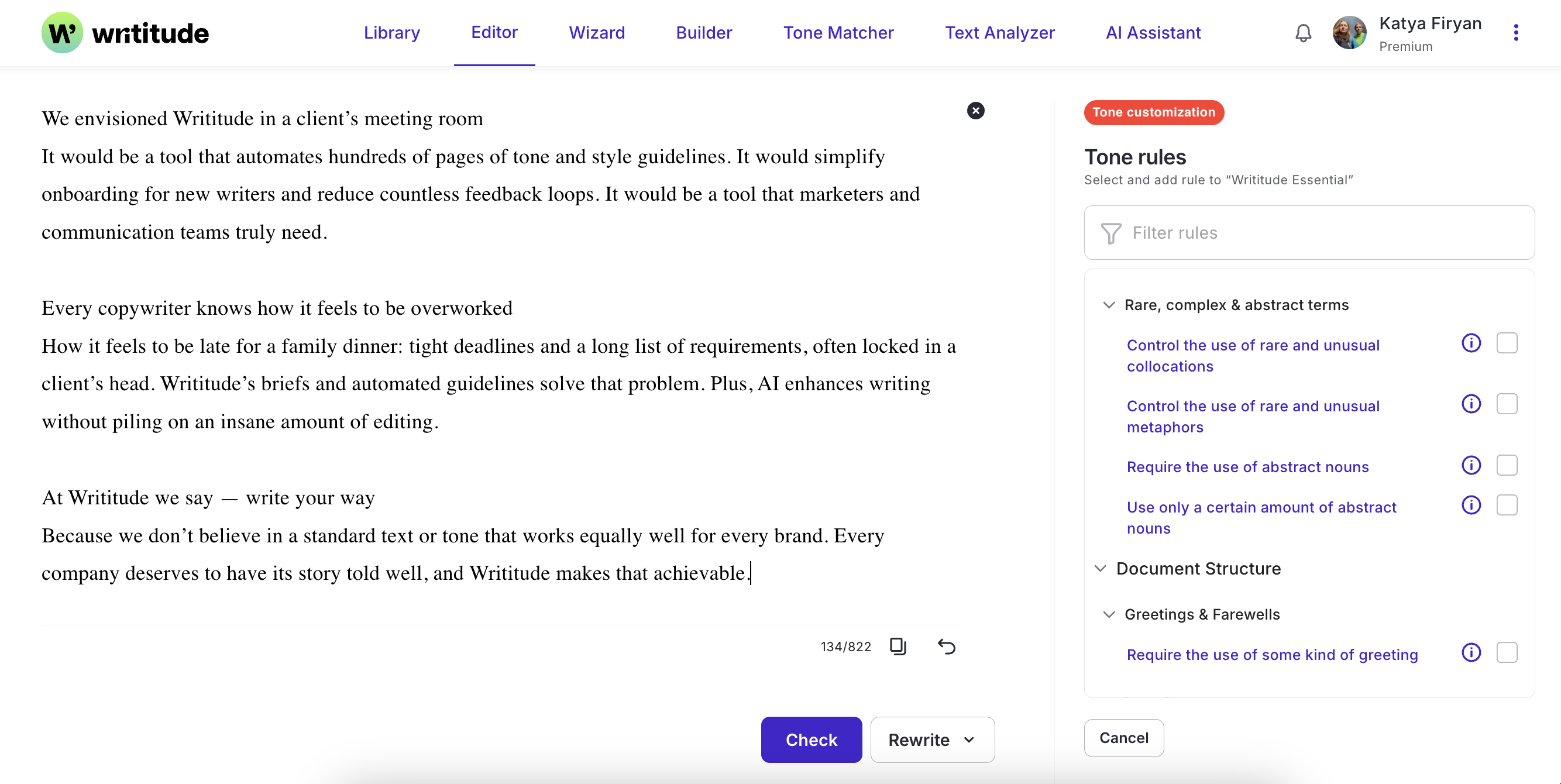The width and height of the screenshot is (1561, 784).
Task: Click the copy text icon below the editor
Action: point(898,646)
